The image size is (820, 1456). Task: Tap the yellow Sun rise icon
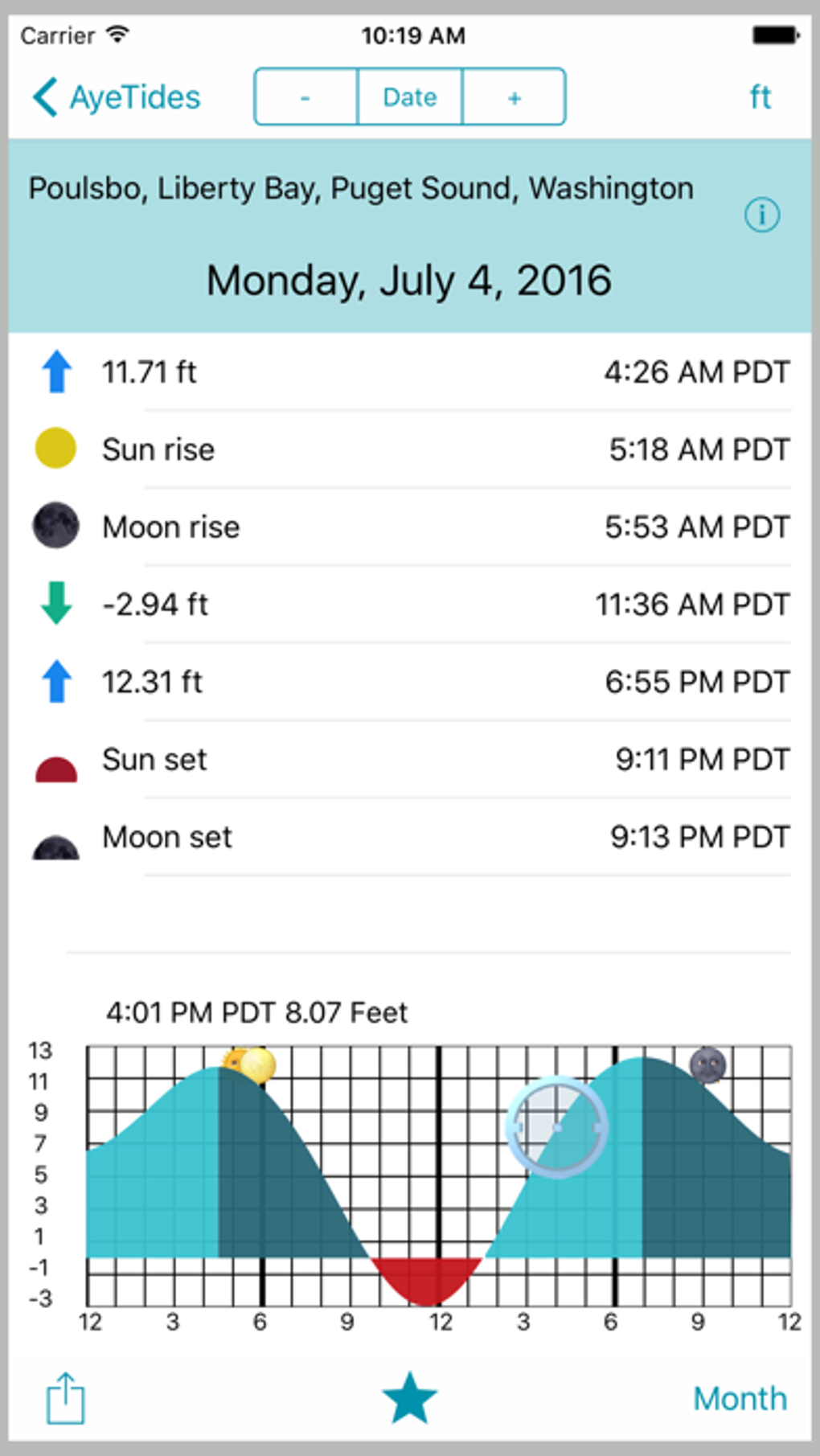pos(55,449)
